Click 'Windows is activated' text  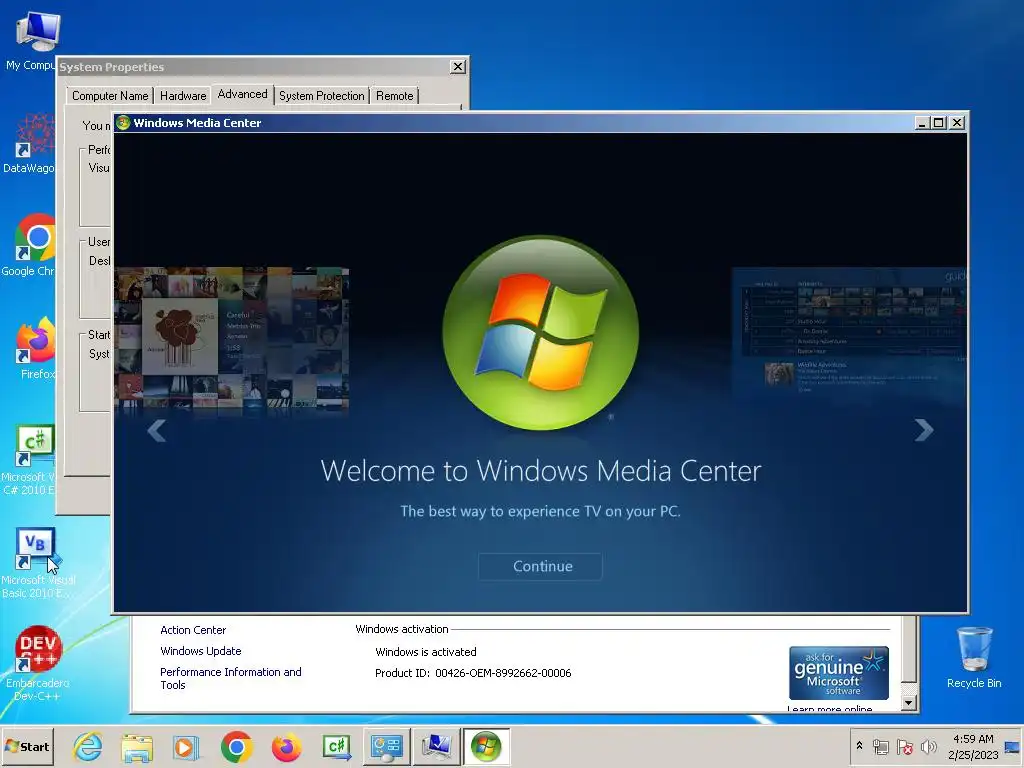coord(426,652)
